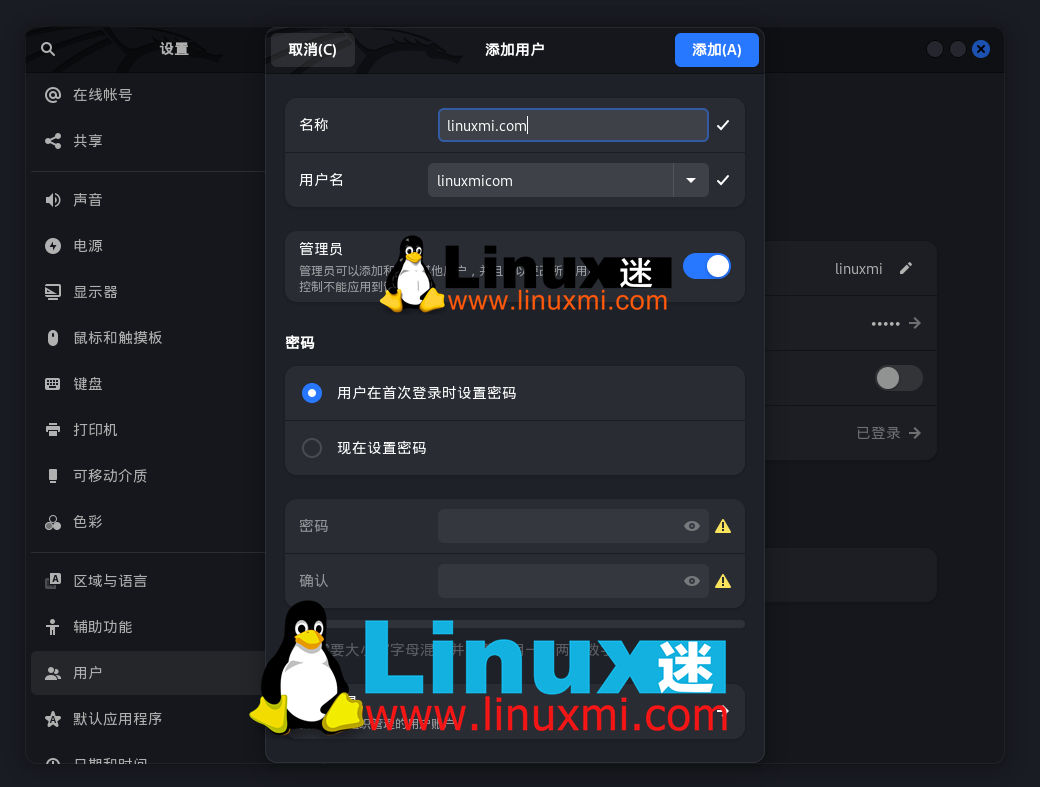Disable the 管理员 switch
The height and width of the screenshot is (787, 1040).
[707, 266]
